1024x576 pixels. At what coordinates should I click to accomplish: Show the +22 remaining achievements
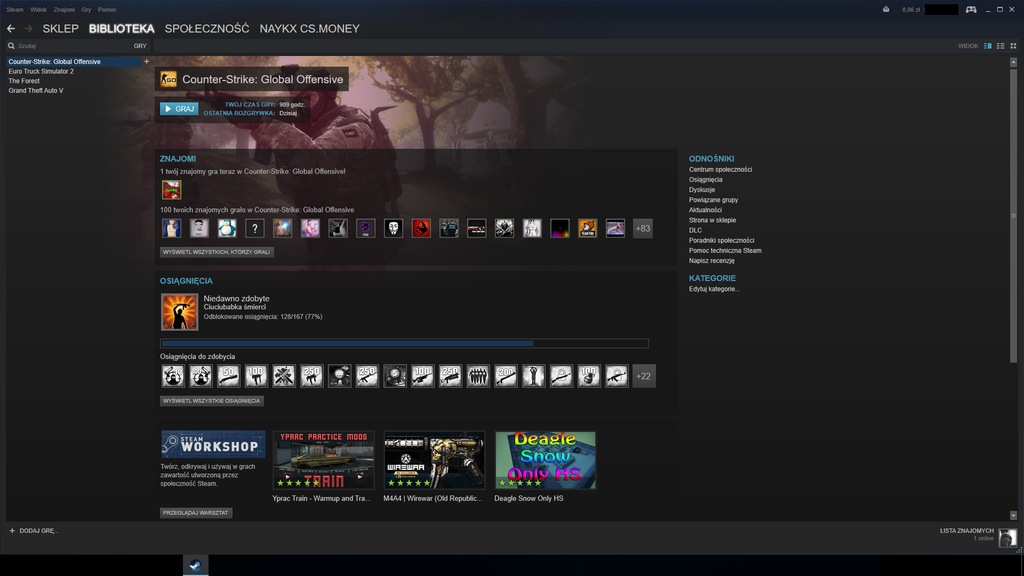[644, 376]
